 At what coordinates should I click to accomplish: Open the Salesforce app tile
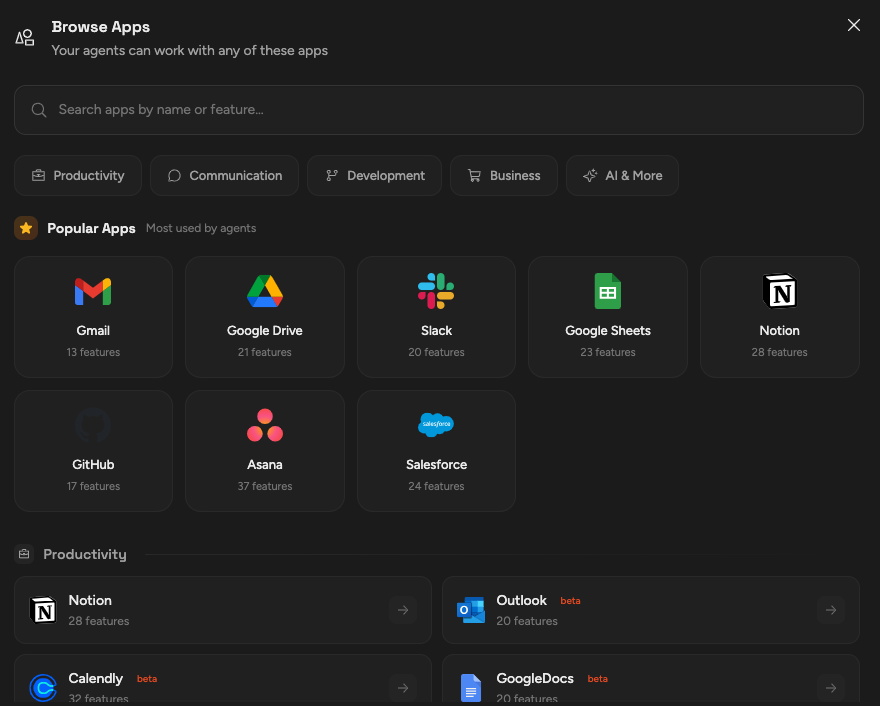pos(436,451)
